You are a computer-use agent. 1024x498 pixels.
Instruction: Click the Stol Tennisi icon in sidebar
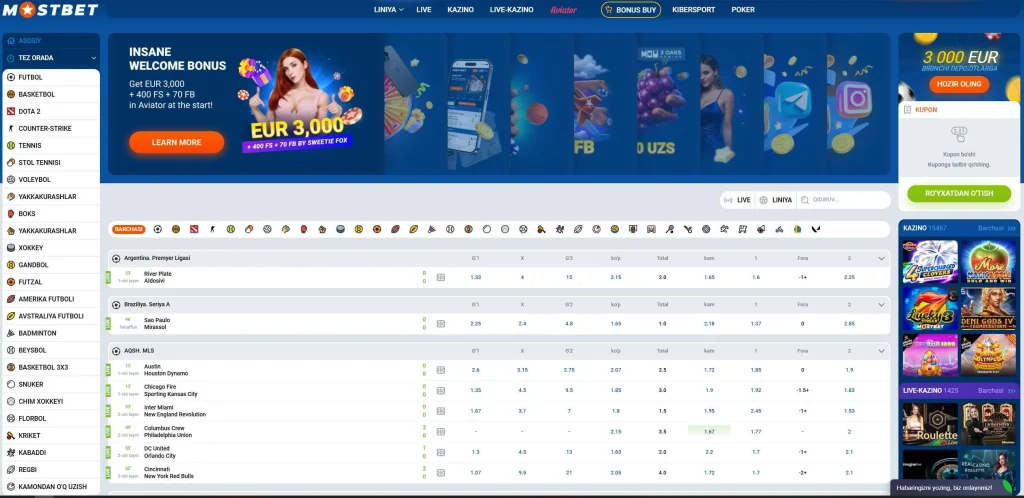coord(11,163)
